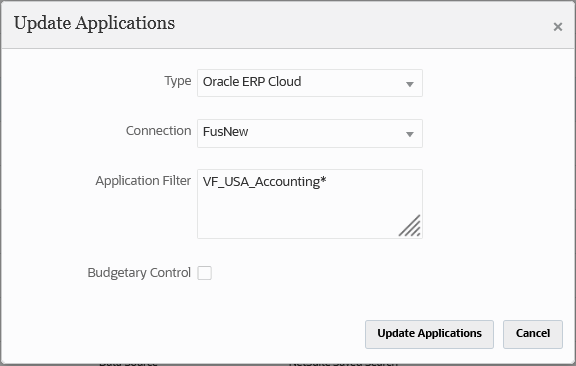Click inside the Application Filter text area
Screen dimensions: 576x366
click(x=310, y=204)
